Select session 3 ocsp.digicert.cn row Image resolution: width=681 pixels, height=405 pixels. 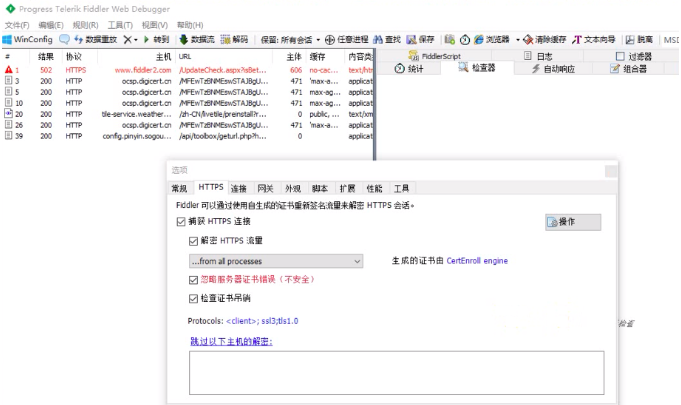[x=188, y=81]
